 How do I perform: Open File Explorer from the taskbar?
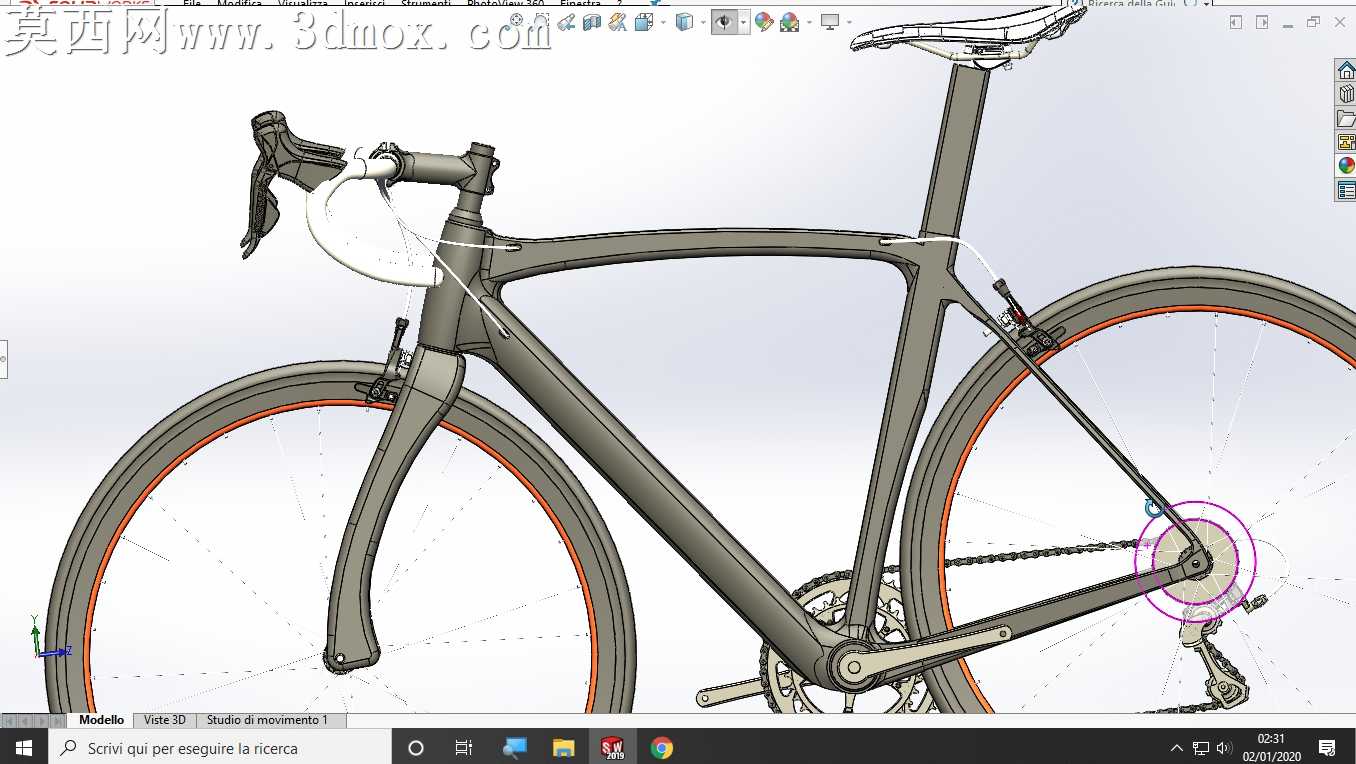click(563, 748)
